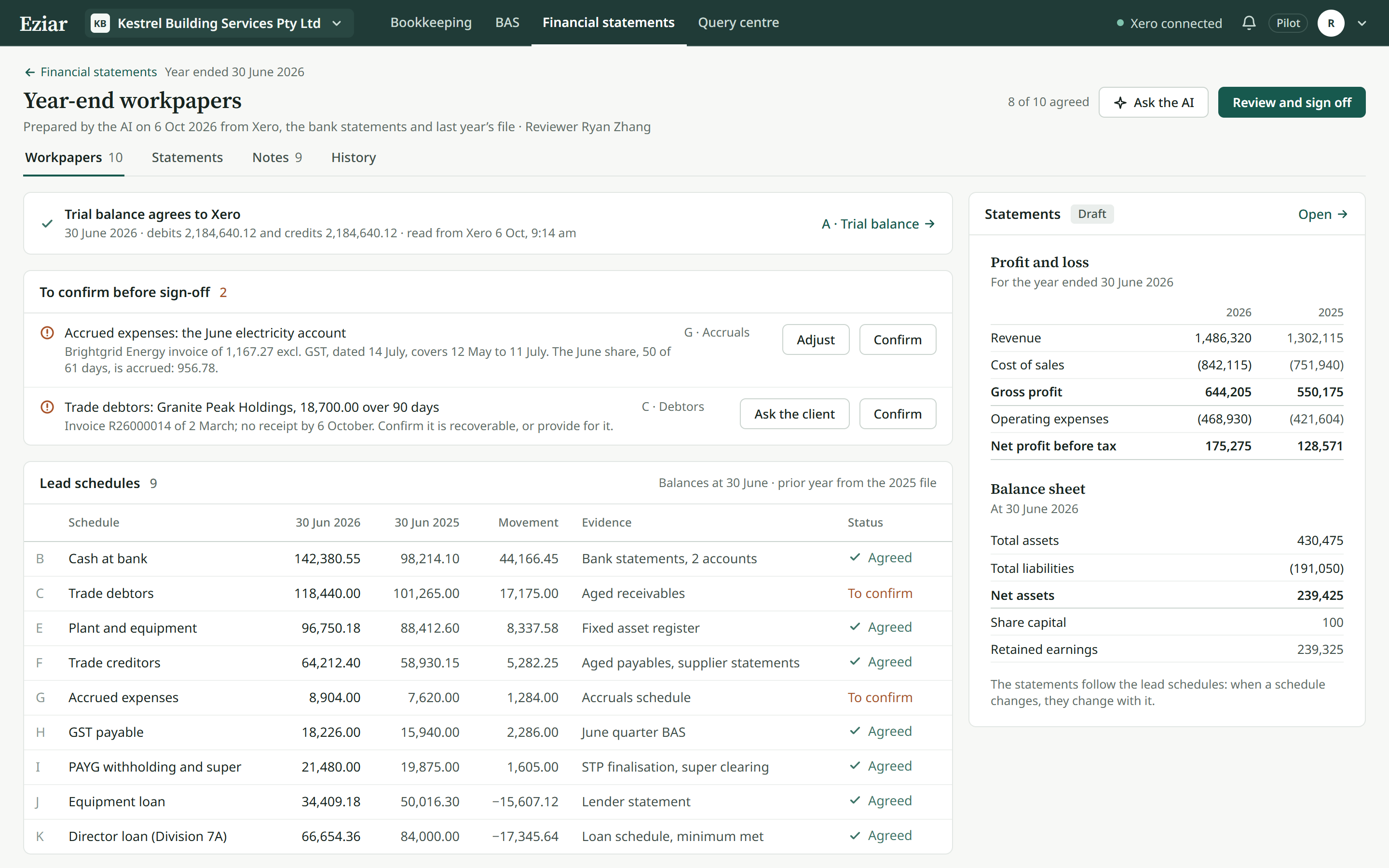Click the Agreed check in Cash at bank row
Viewport: 1389px width, 868px height.
[855, 557]
